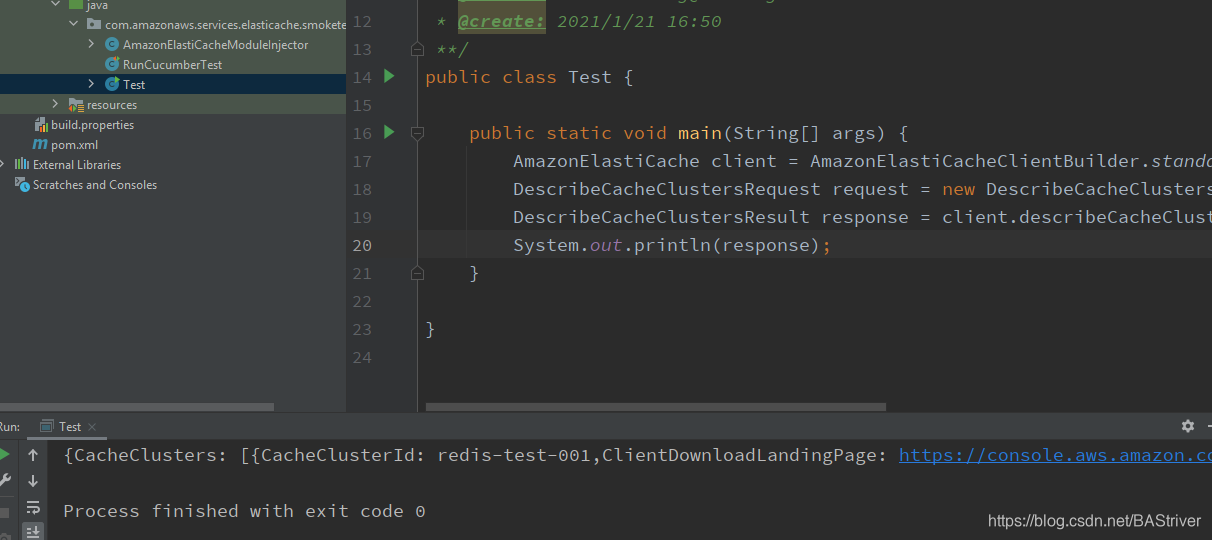Click the project panel horizontal scrollbar
The height and width of the screenshot is (540, 1212).
click(137, 407)
